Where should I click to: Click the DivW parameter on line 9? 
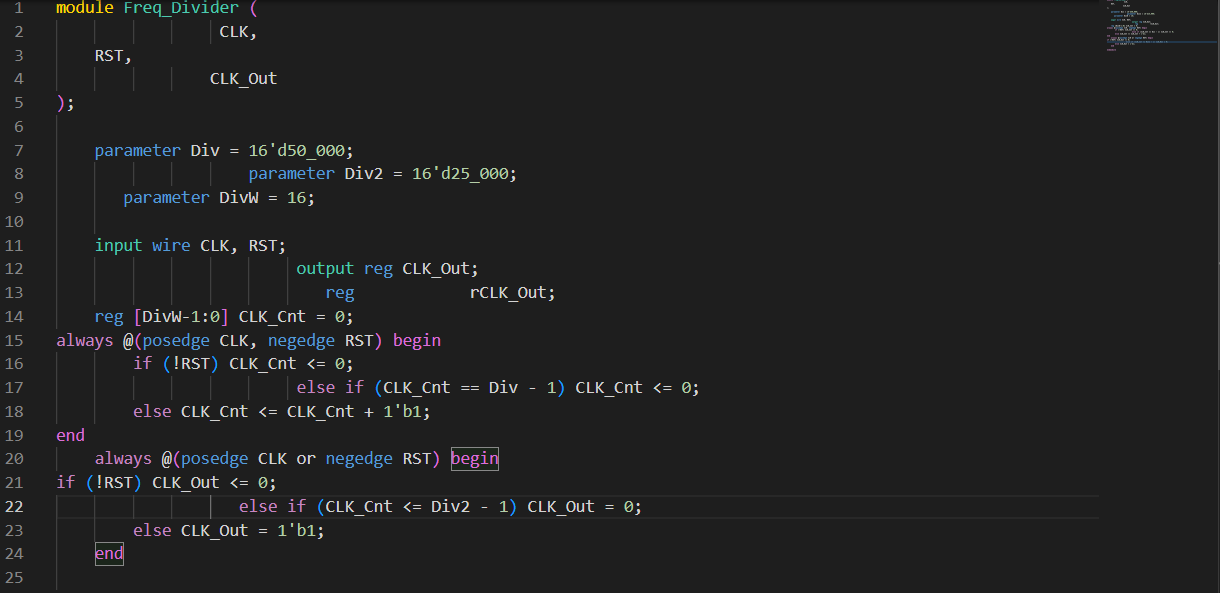[240, 197]
